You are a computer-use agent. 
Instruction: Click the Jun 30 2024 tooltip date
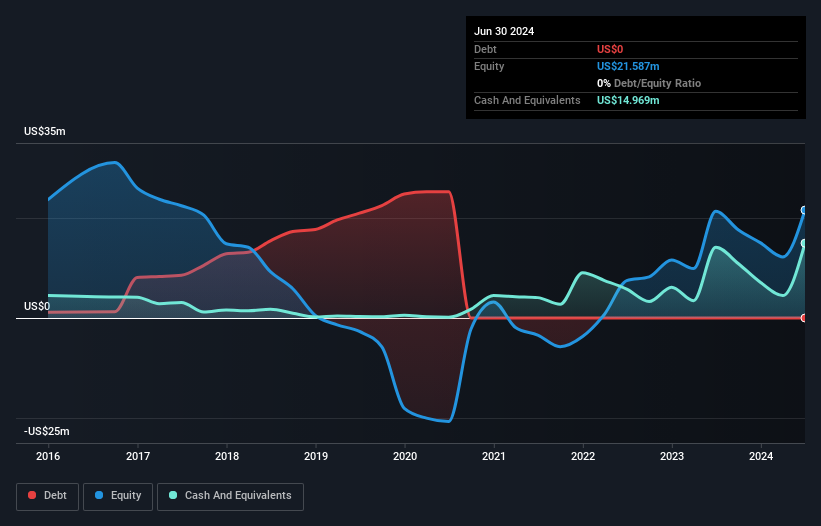504,31
